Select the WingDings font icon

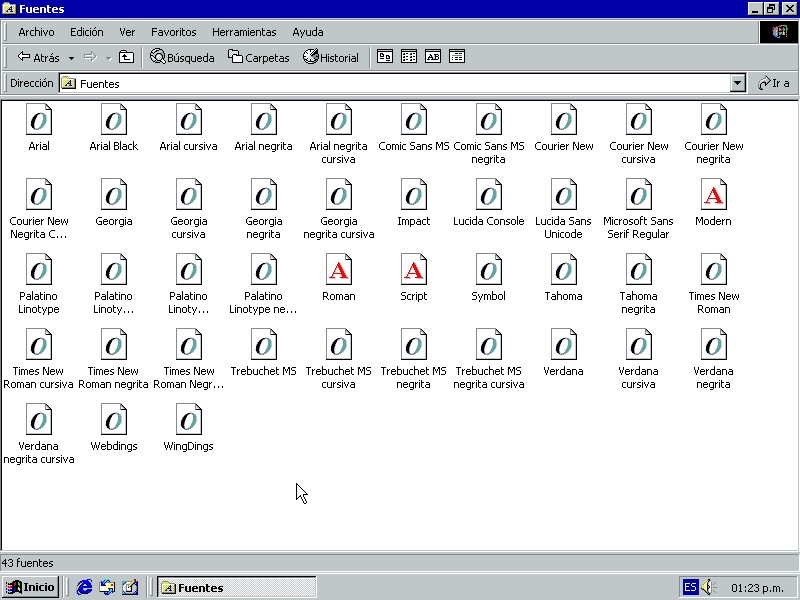pos(189,419)
